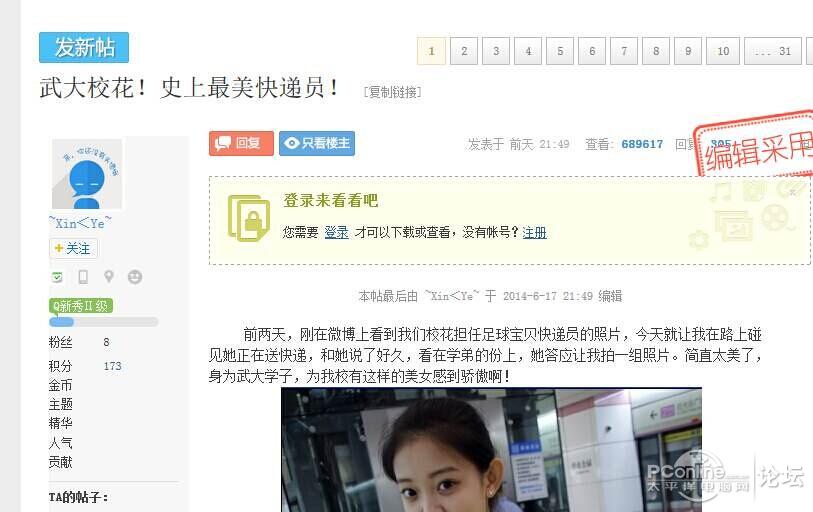The height and width of the screenshot is (512, 813).
Task: Follow the user with +关注 button
Action: (x=73, y=248)
